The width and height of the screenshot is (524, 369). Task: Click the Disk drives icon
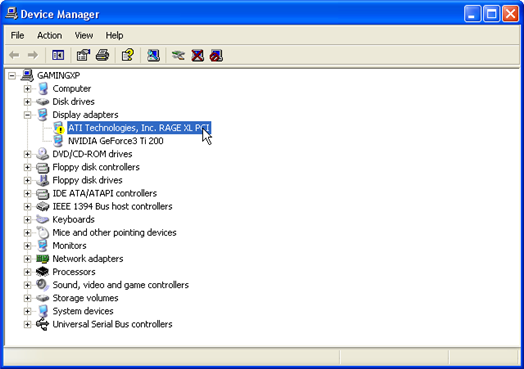[43, 101]
